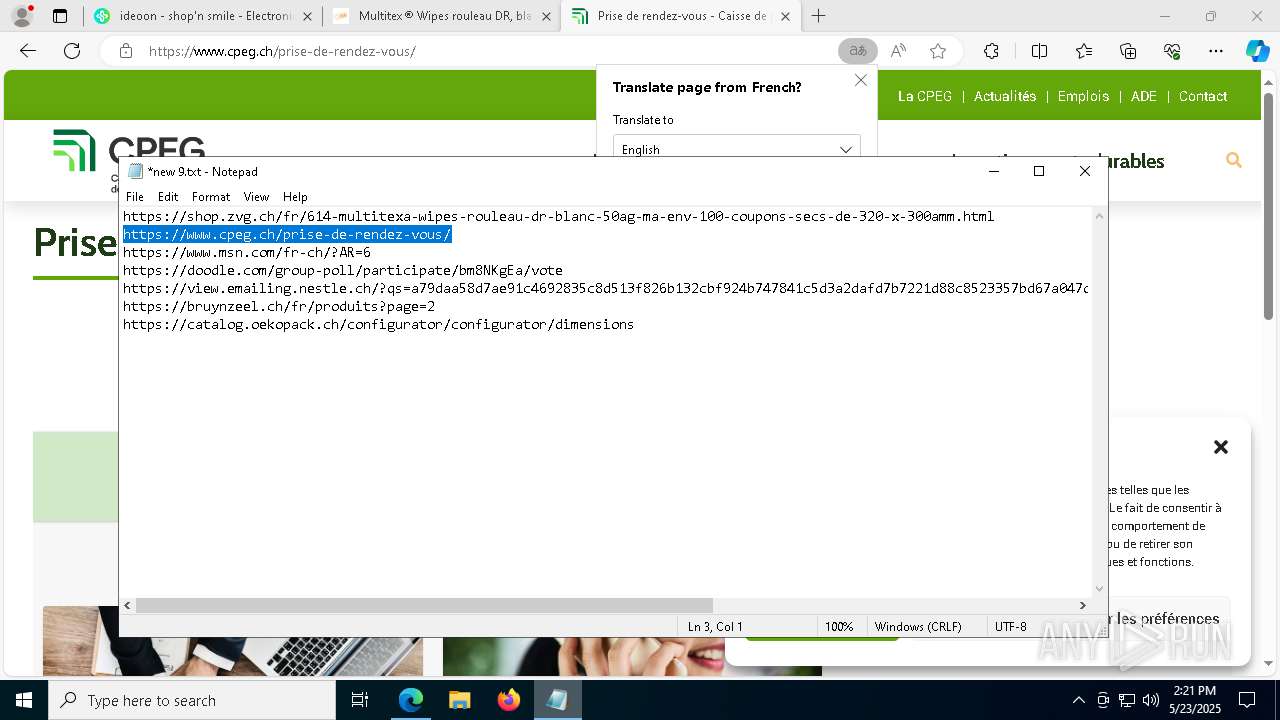Open the Windows Start menu
Image resolution: width=1280 pixels, height=720 pixels.
(x=24, y=700)
